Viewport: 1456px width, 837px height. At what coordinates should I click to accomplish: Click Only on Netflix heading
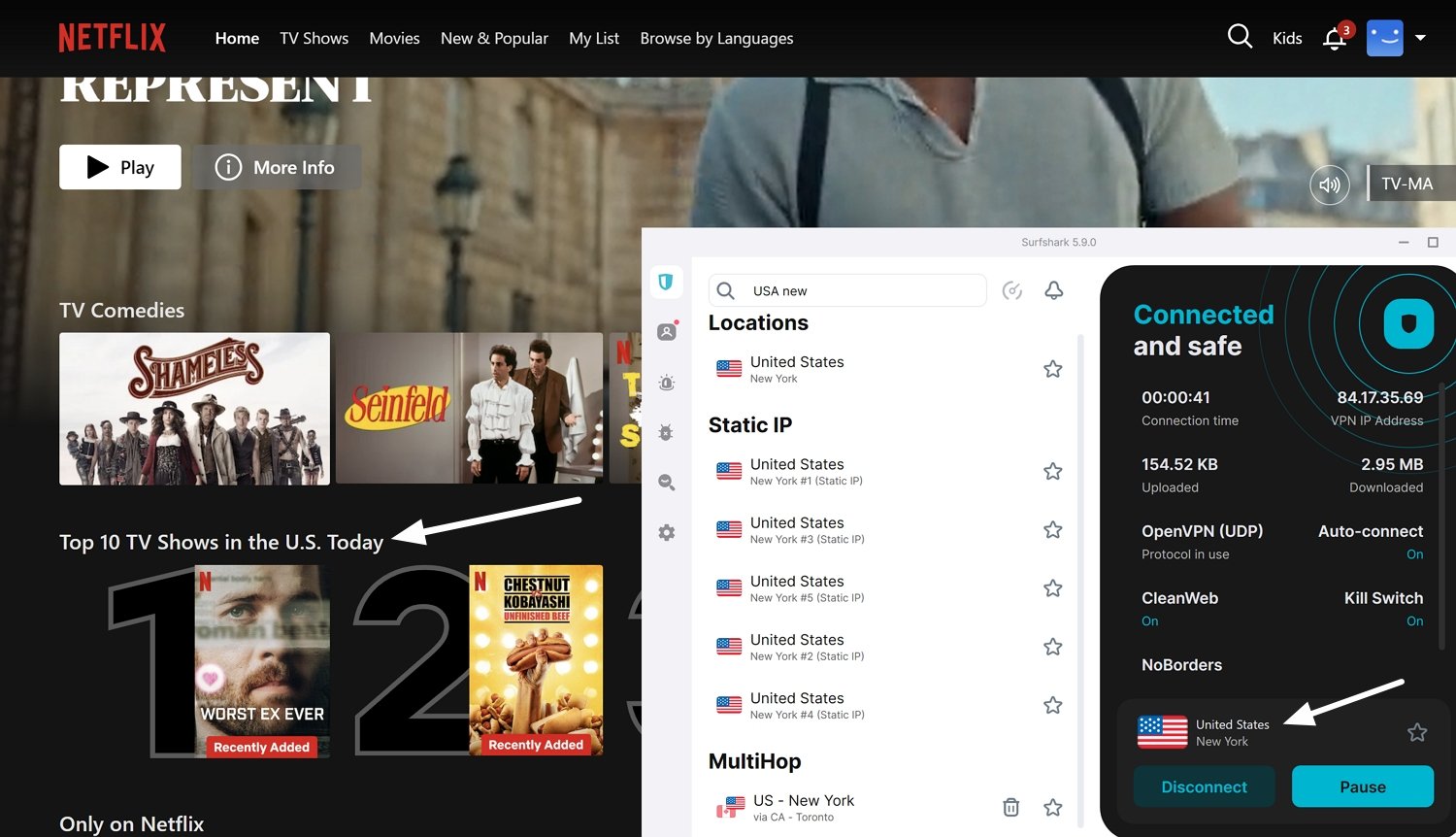coord(132,823)
